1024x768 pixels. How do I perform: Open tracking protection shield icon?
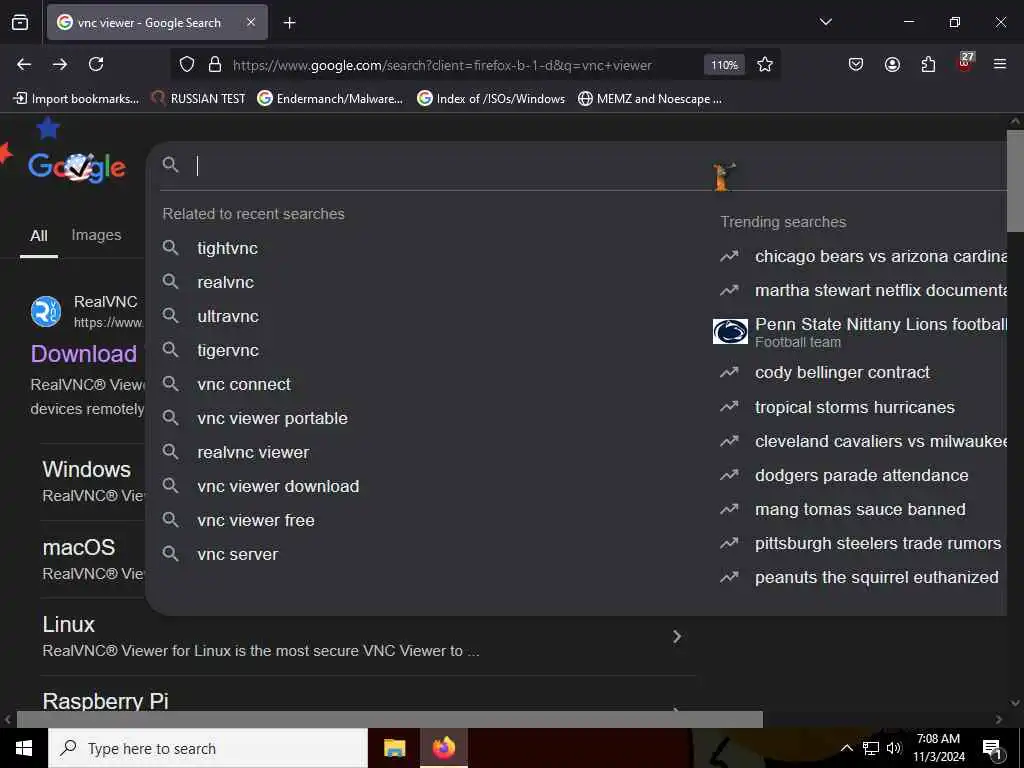click(187, 65)
